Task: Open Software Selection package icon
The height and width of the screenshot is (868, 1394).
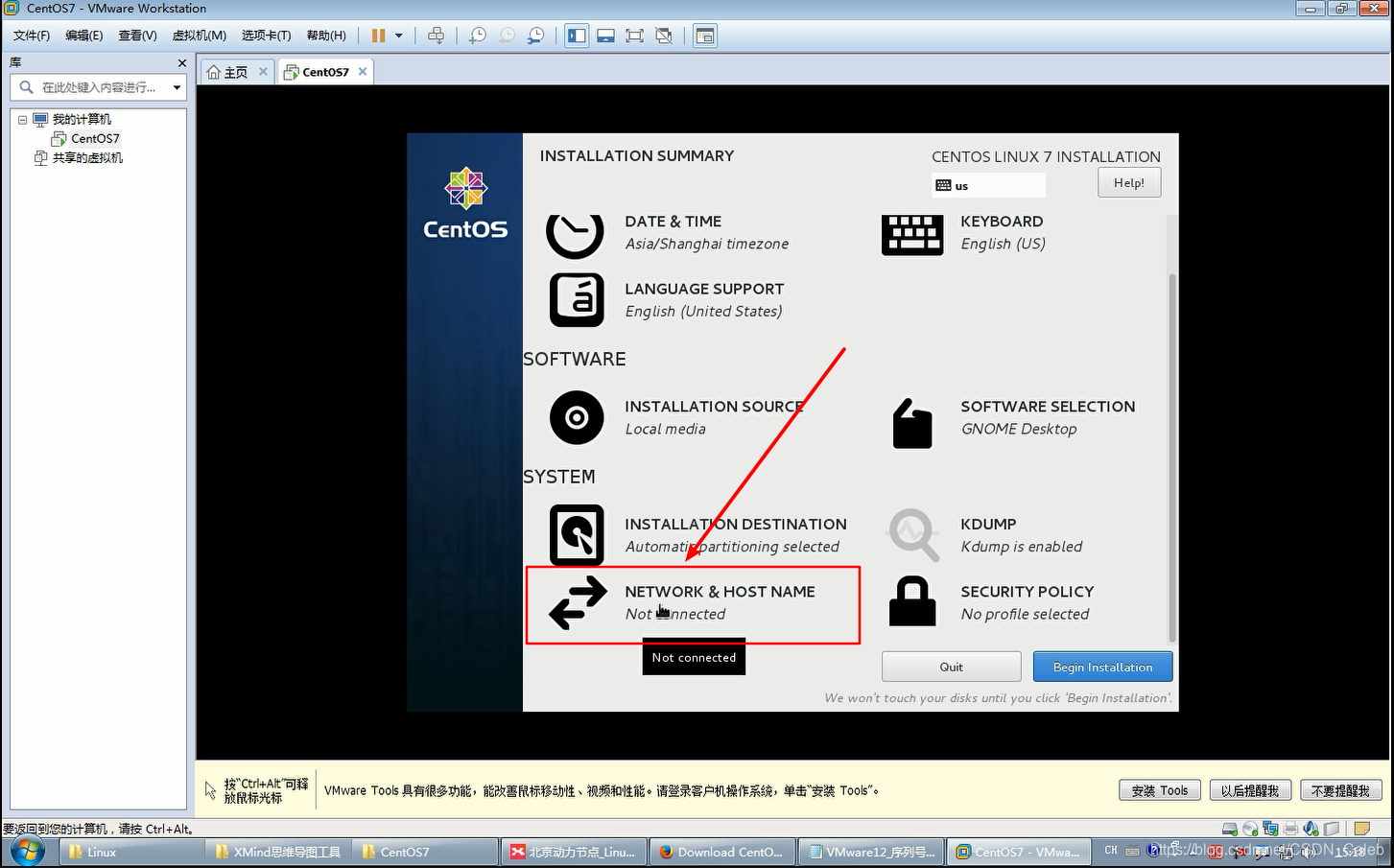Action: 912,424
